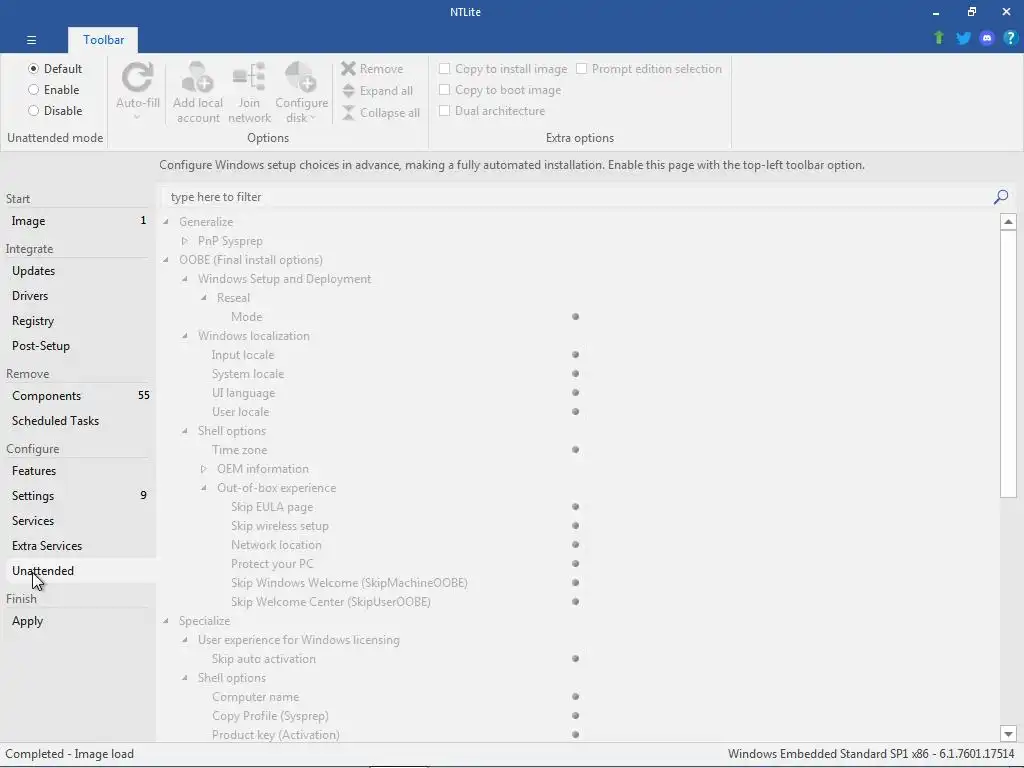This screenshot has height=768, width=1024.
Task: Check Prompt edition selection
Action: 581,69
